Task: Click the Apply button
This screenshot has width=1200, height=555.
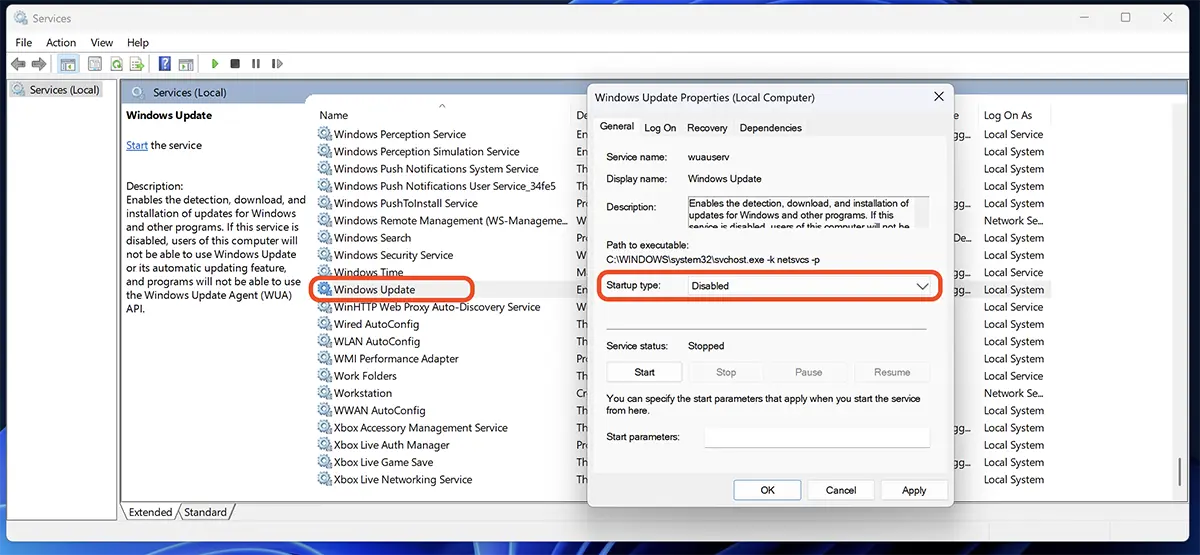Action: tap(914, 490)
